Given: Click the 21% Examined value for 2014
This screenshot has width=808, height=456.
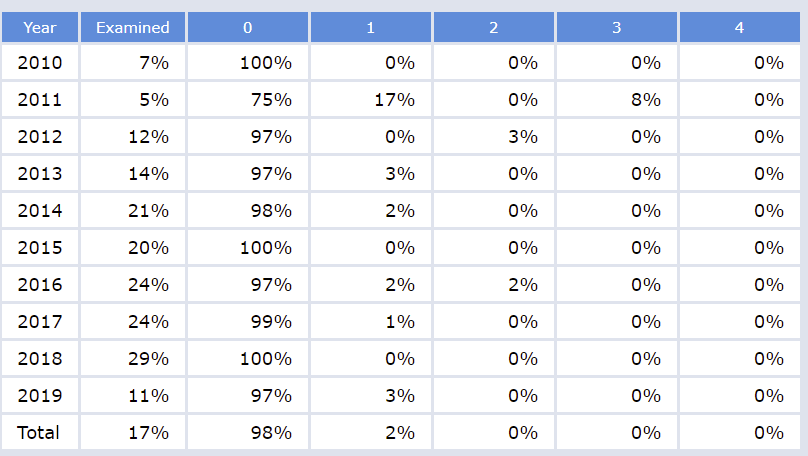Looking at the screenshot, I should tap(148, 211).
